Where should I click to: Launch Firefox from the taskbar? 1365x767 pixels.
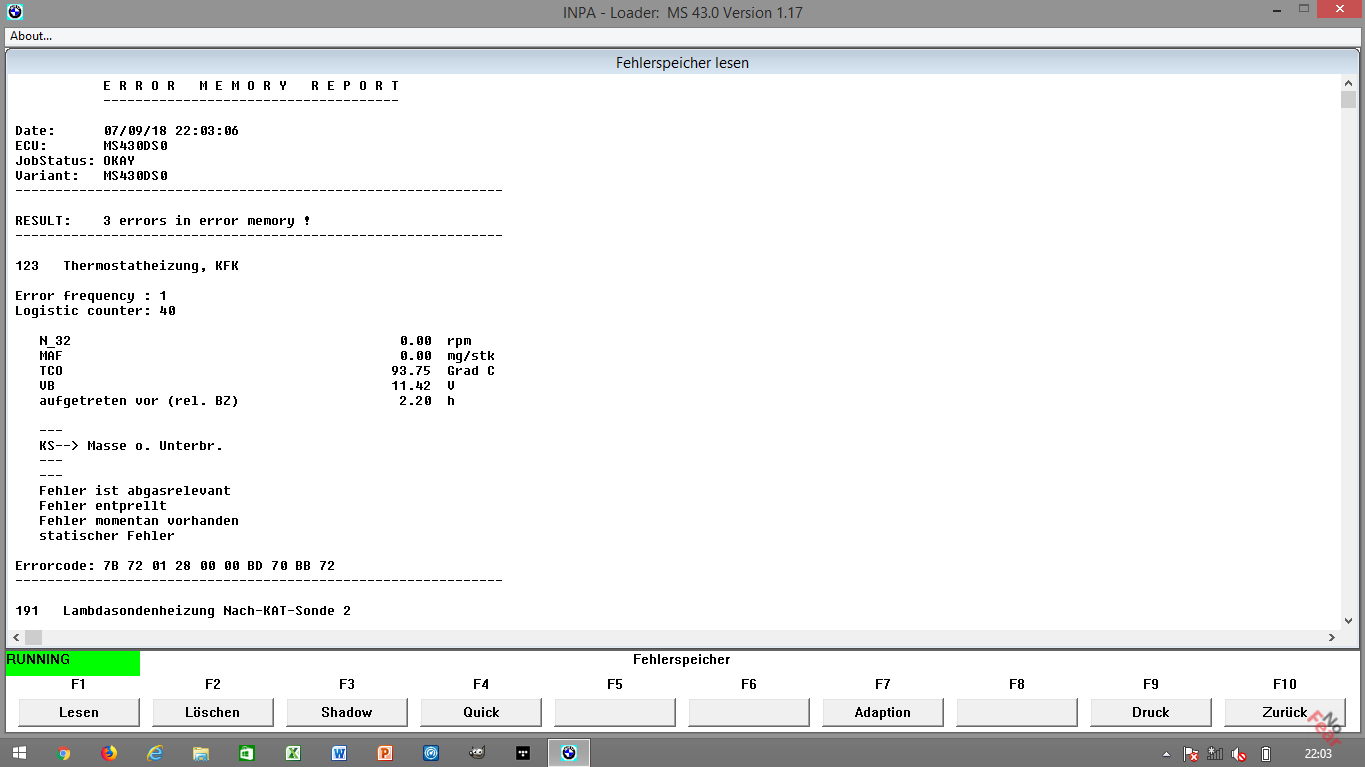tap(109, 753)
